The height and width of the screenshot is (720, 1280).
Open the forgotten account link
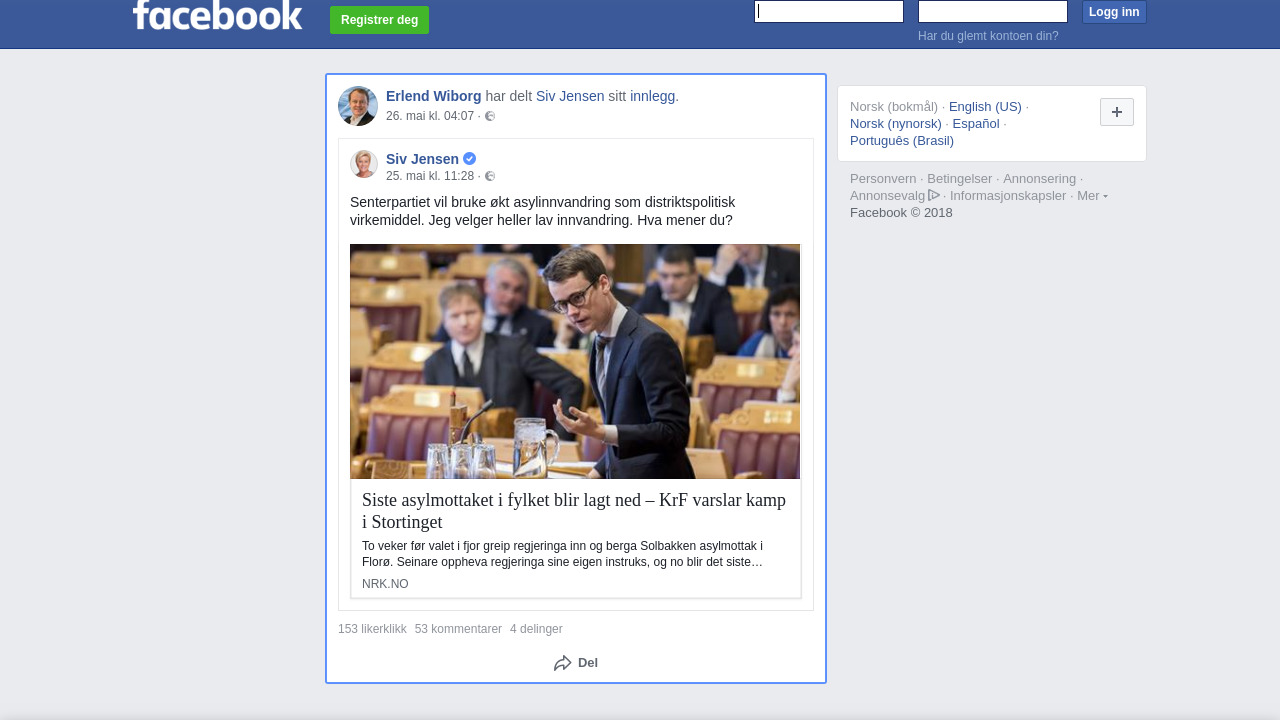pyautogui.click(x=988, y=36)
